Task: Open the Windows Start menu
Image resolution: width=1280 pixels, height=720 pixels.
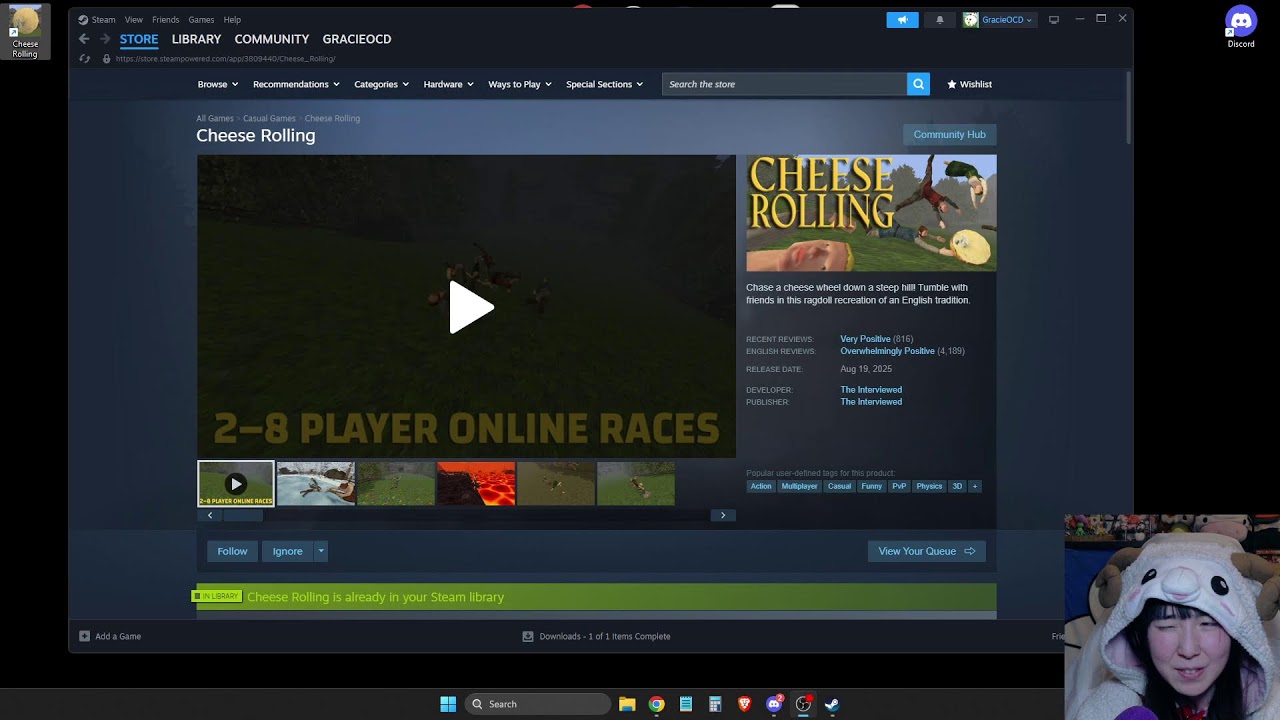Action: pos(448,704)
